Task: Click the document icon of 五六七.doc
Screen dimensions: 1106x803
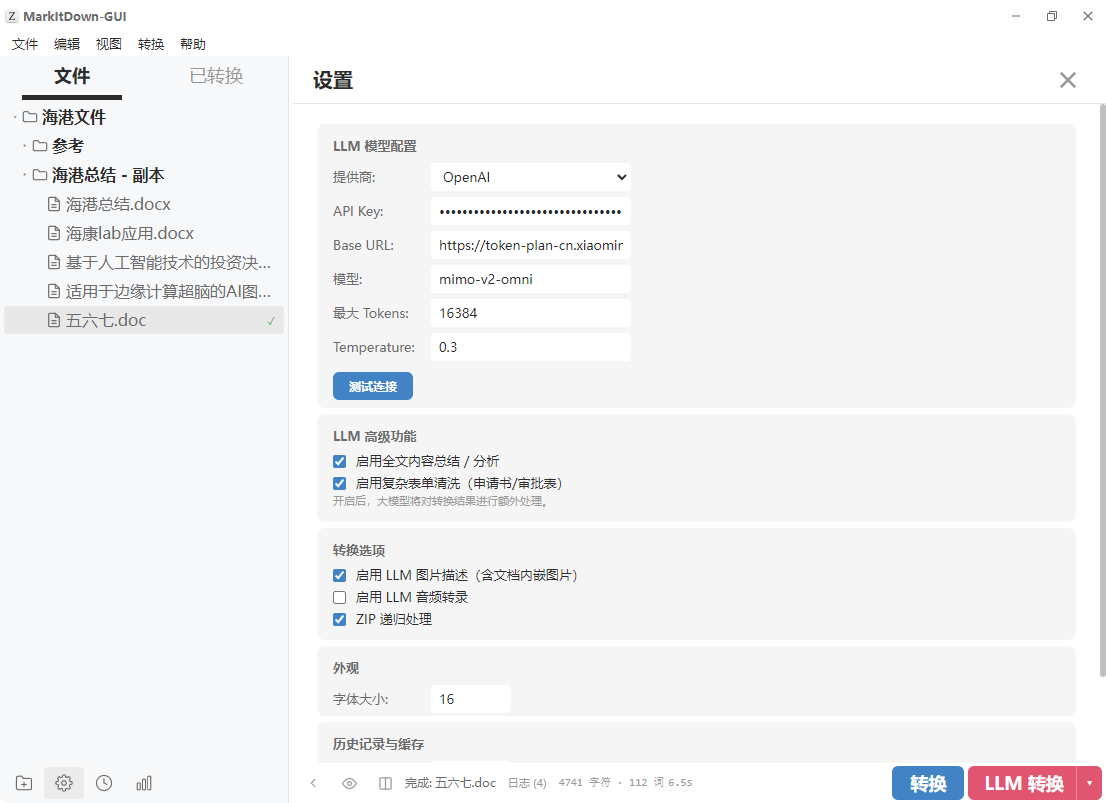Action: [54, 320]
